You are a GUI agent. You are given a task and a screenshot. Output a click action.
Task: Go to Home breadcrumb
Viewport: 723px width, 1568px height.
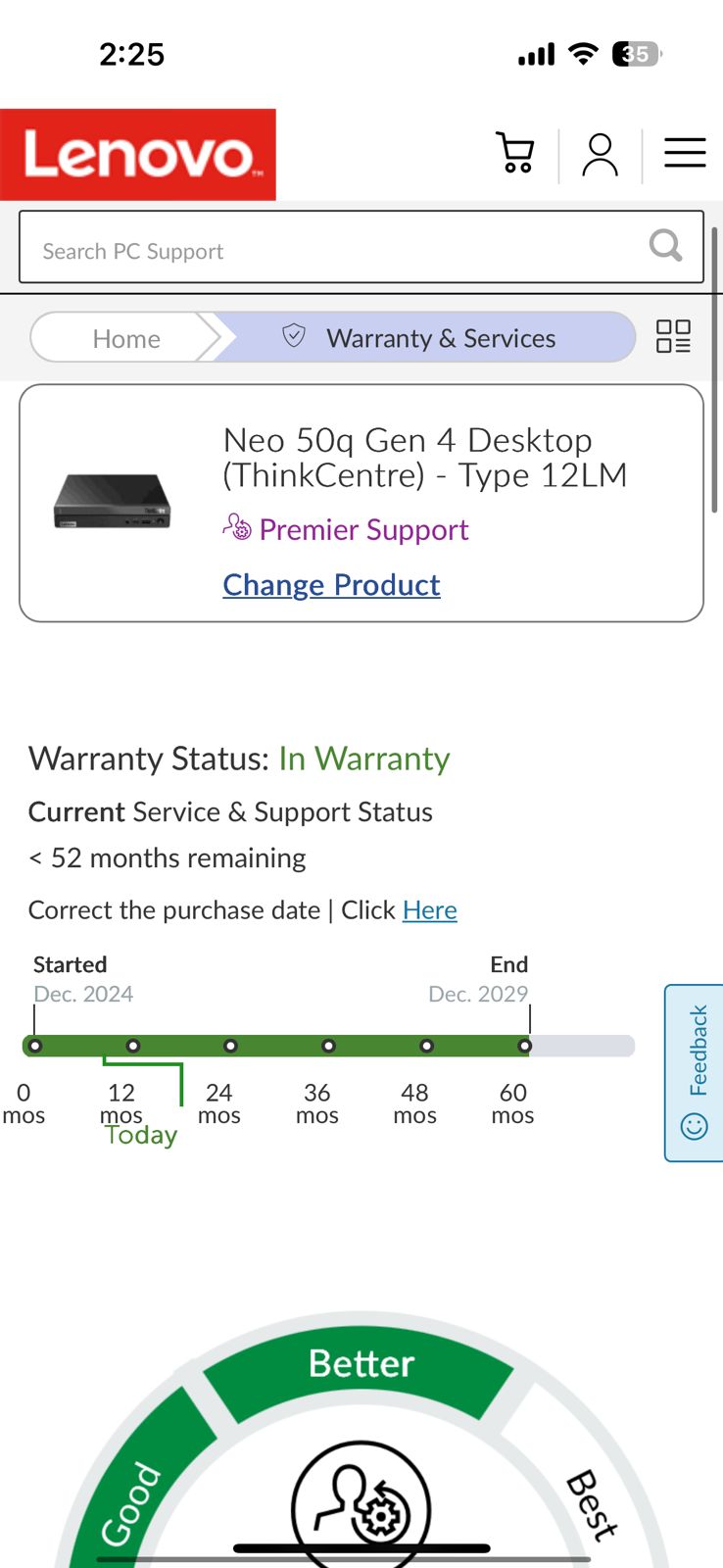click(x=126, y=339)
